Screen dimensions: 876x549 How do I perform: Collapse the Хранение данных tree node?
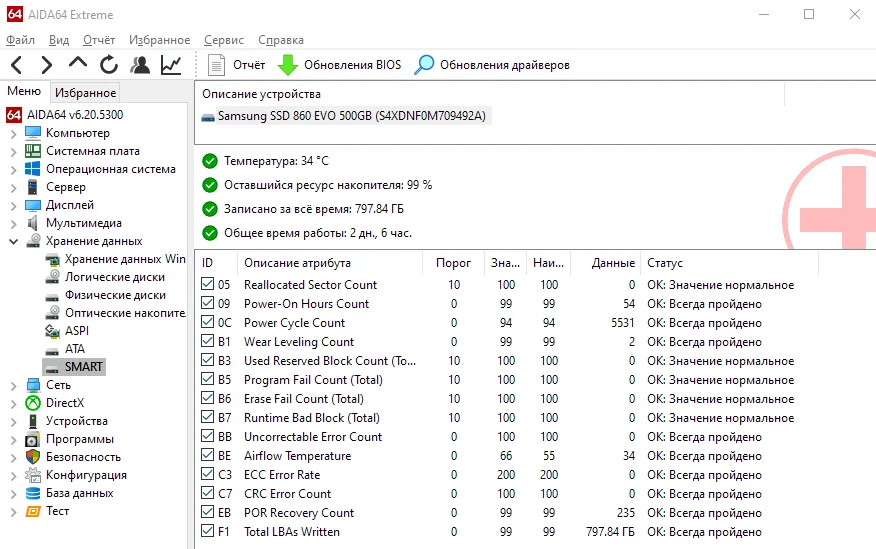[x=14, y=242]
